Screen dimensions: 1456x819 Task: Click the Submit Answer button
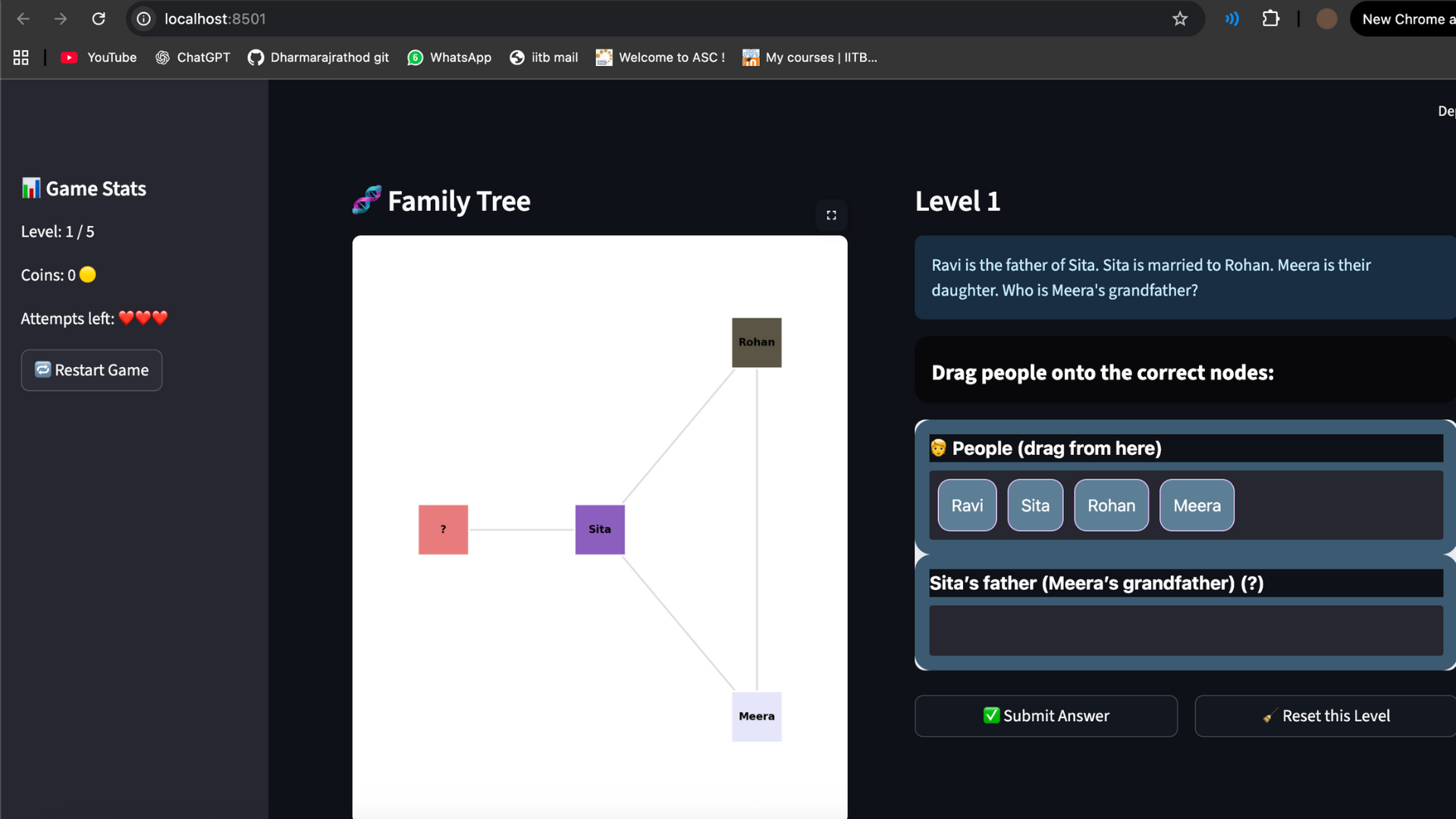[1046, 716]
